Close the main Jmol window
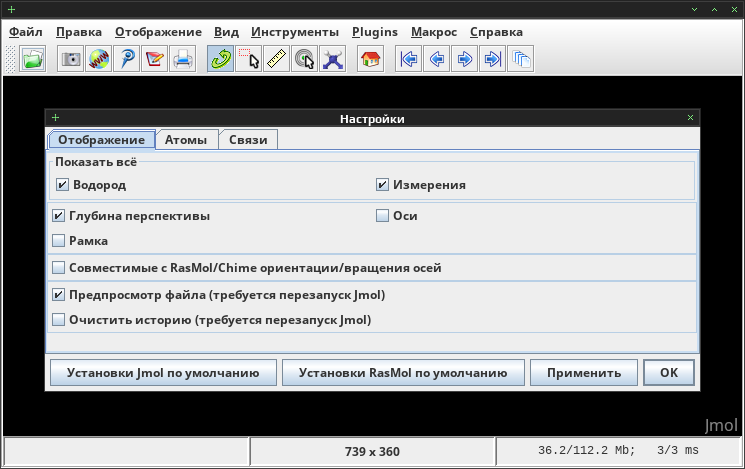The image size is (745, 469). tap(734, 9)
